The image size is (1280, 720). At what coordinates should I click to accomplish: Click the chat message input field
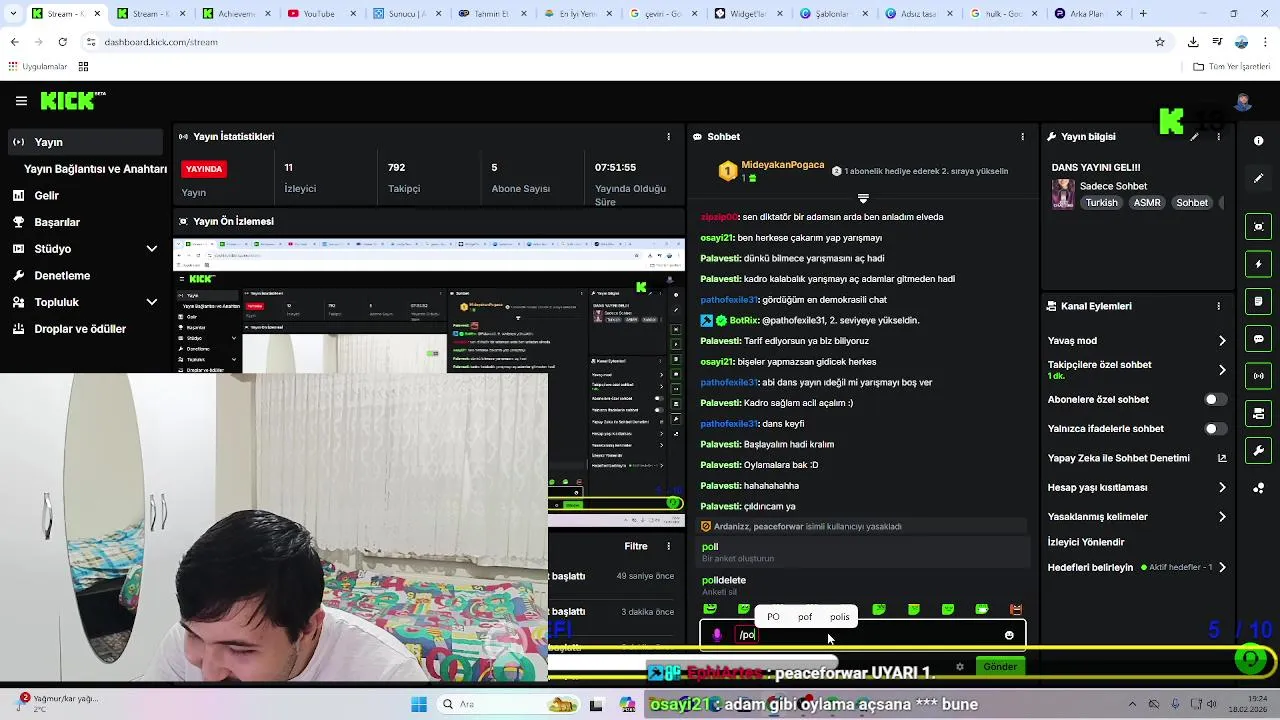point(865,635)
